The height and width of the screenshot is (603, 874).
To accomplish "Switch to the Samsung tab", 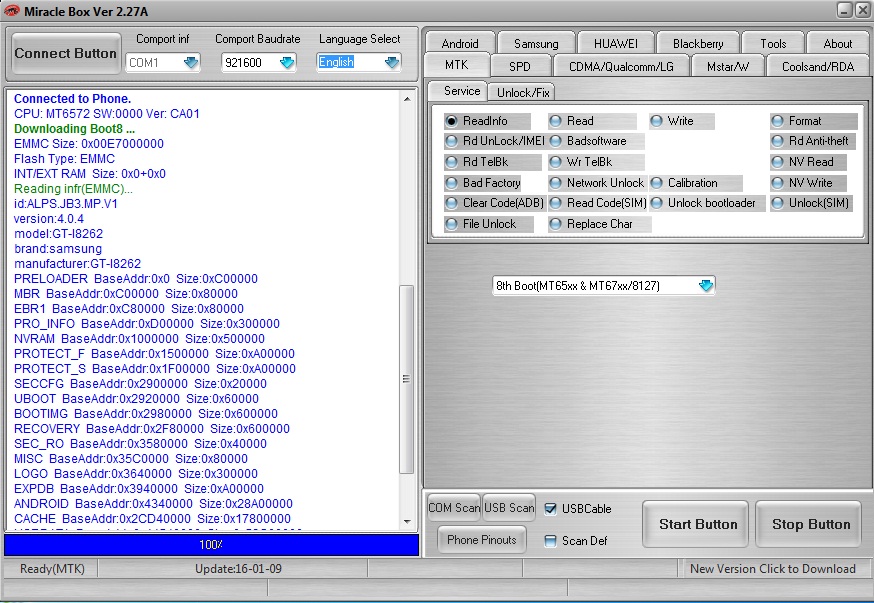I will point(536,43).
